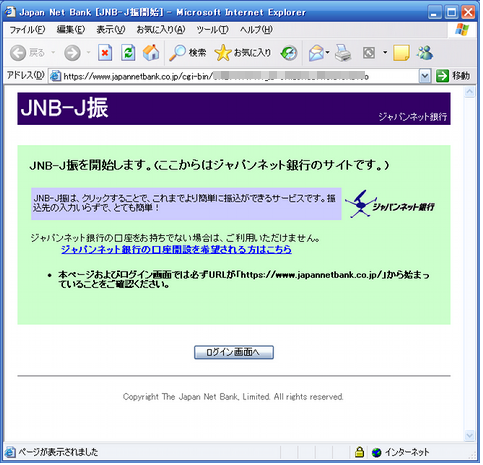Click the IE icon in title bar
483x465 pixels.
point(10,12)
